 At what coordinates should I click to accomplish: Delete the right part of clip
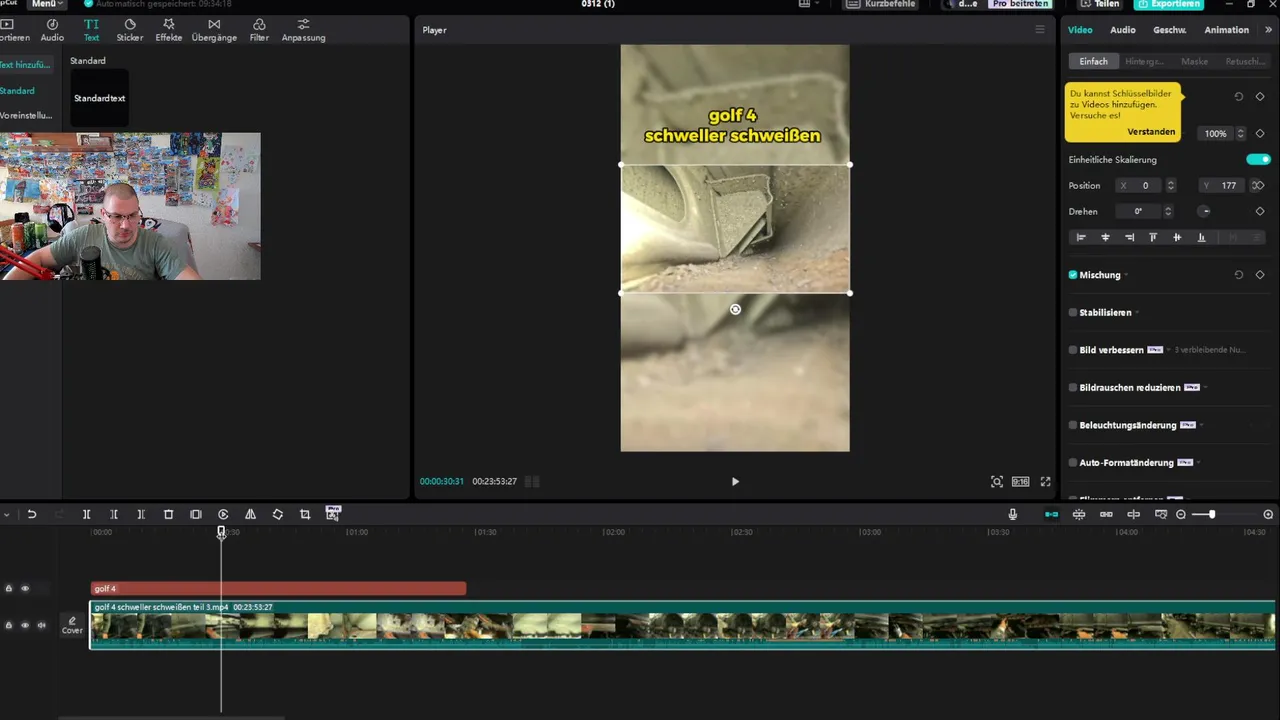(141, 514)
